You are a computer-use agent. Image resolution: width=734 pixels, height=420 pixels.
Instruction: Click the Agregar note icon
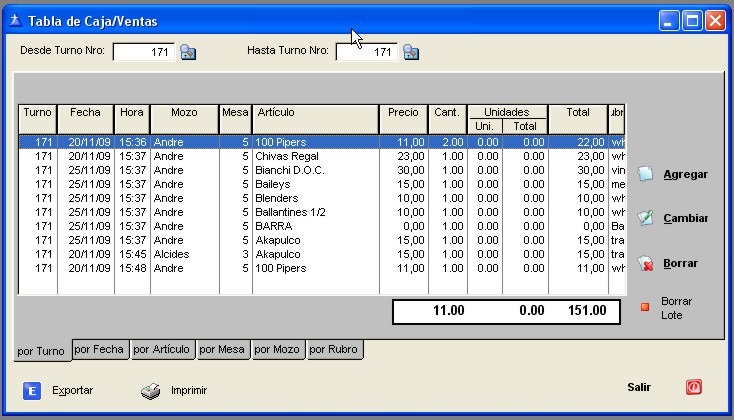point(646,174)
